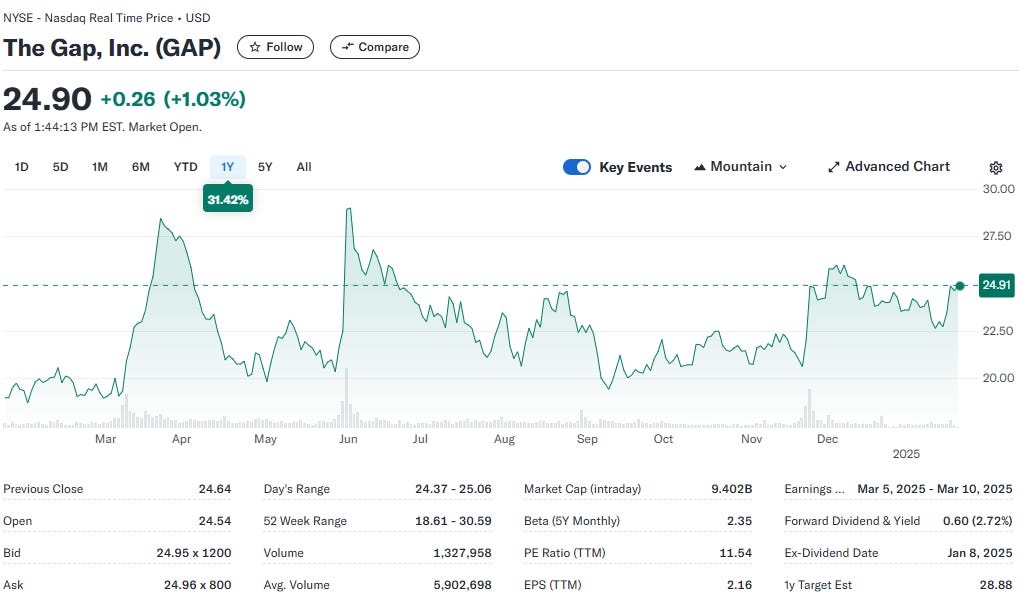Click the 24.91 current price chart label
This screenshot has width=1026, height=605.
coord(997,285)
